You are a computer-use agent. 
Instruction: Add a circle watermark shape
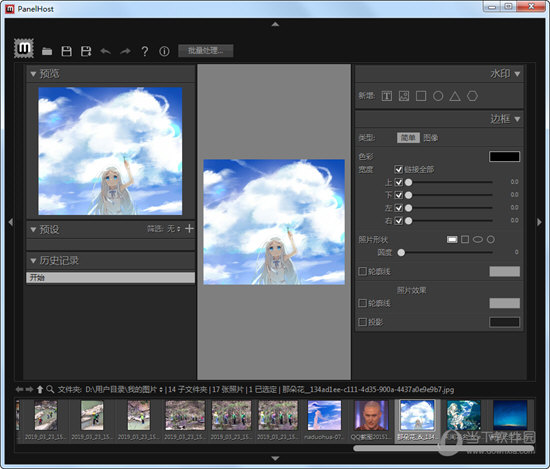[438, 96]
